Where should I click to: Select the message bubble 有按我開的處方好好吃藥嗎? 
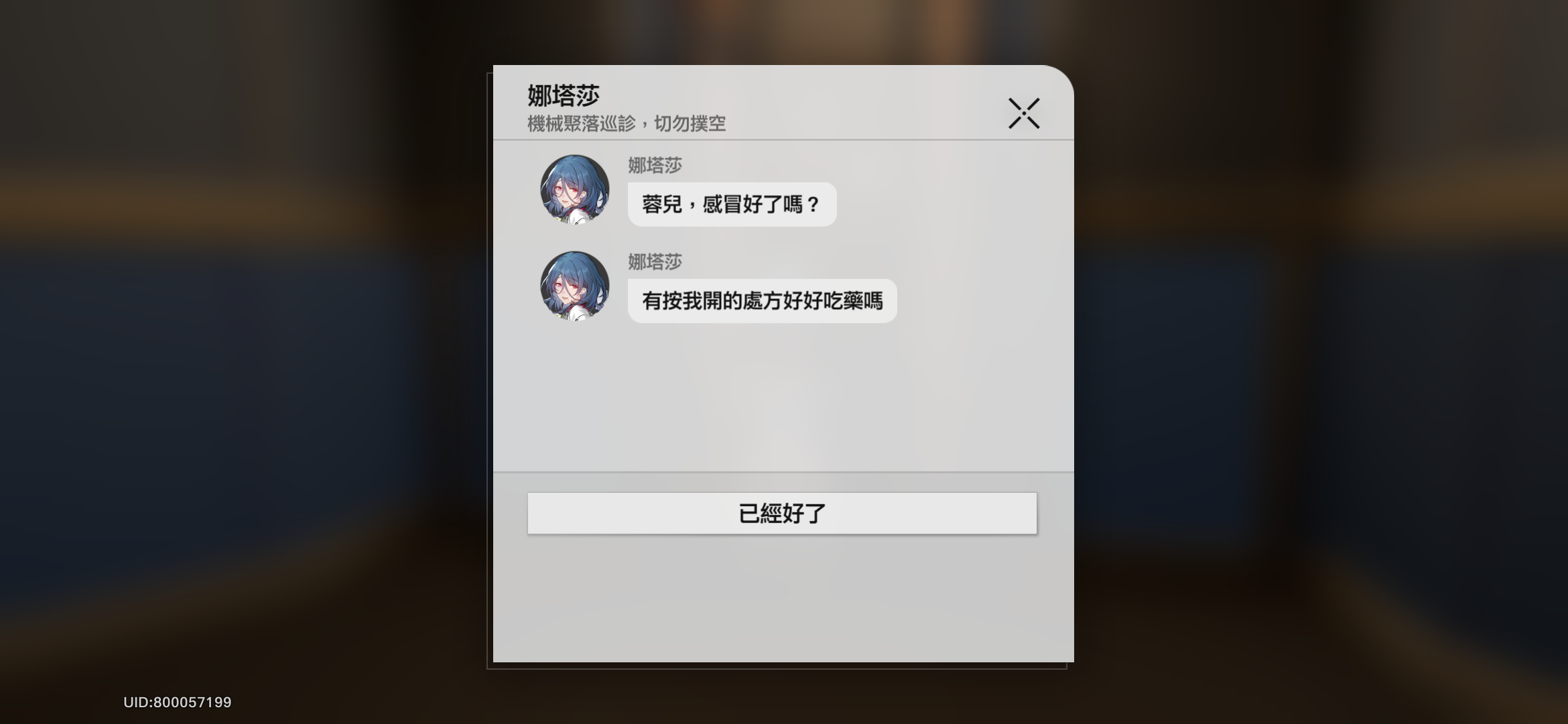[762, 301]
